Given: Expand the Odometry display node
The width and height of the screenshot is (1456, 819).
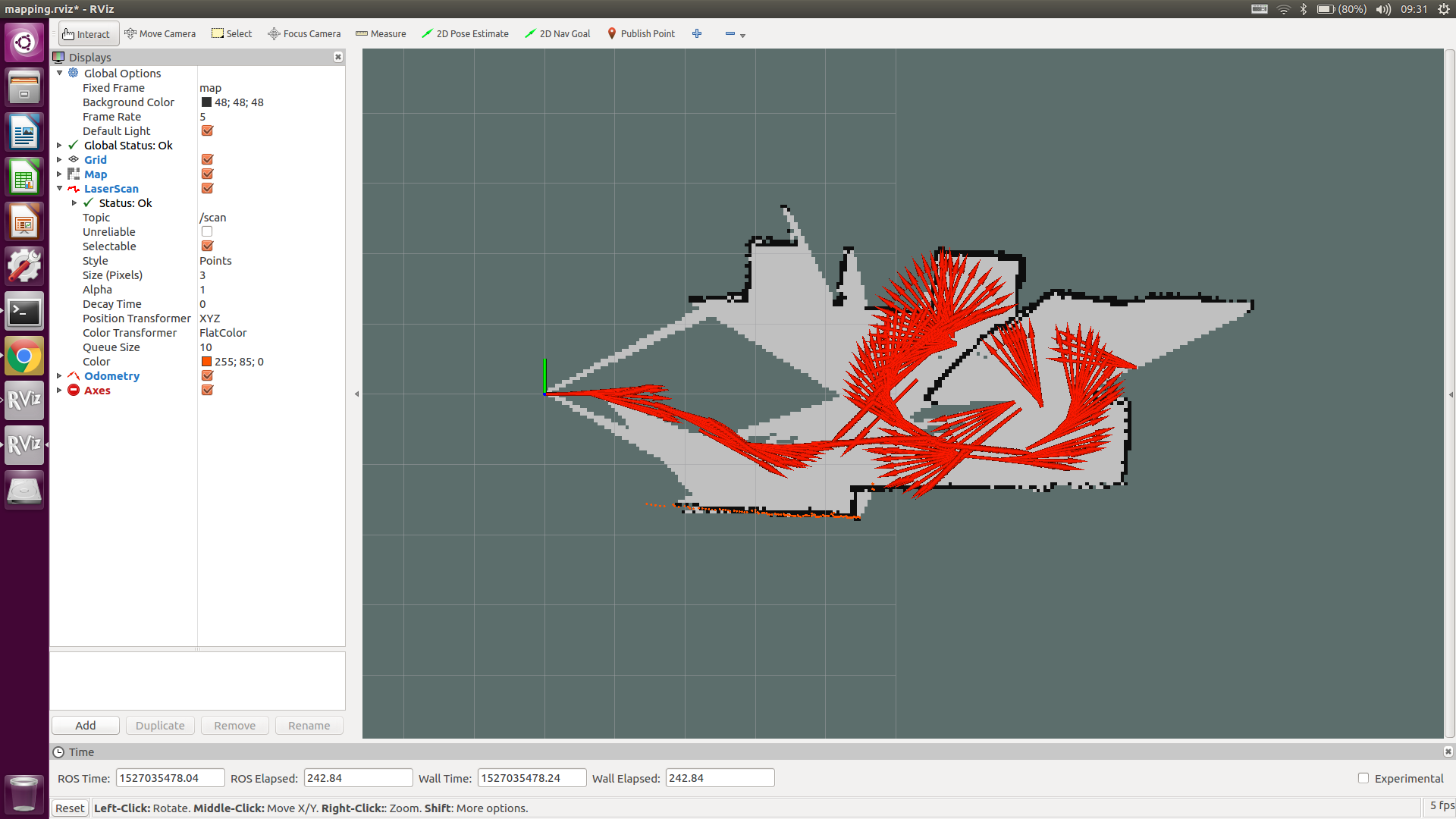Looking at the screenshot, I should (60, 375).
